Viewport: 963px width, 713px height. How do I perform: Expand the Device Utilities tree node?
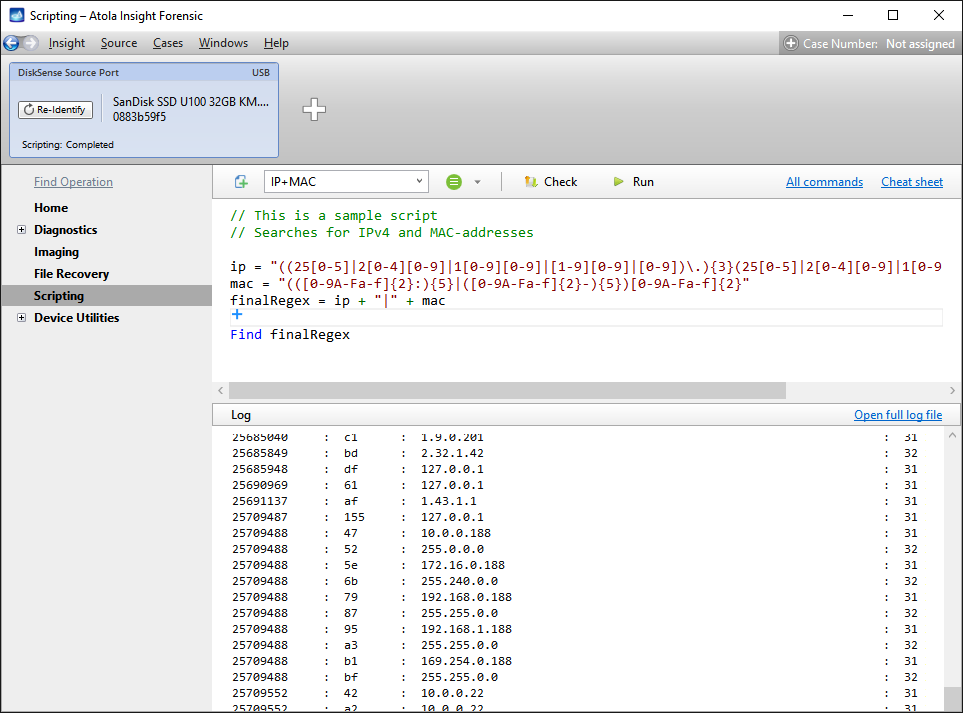tap(21, 318)
